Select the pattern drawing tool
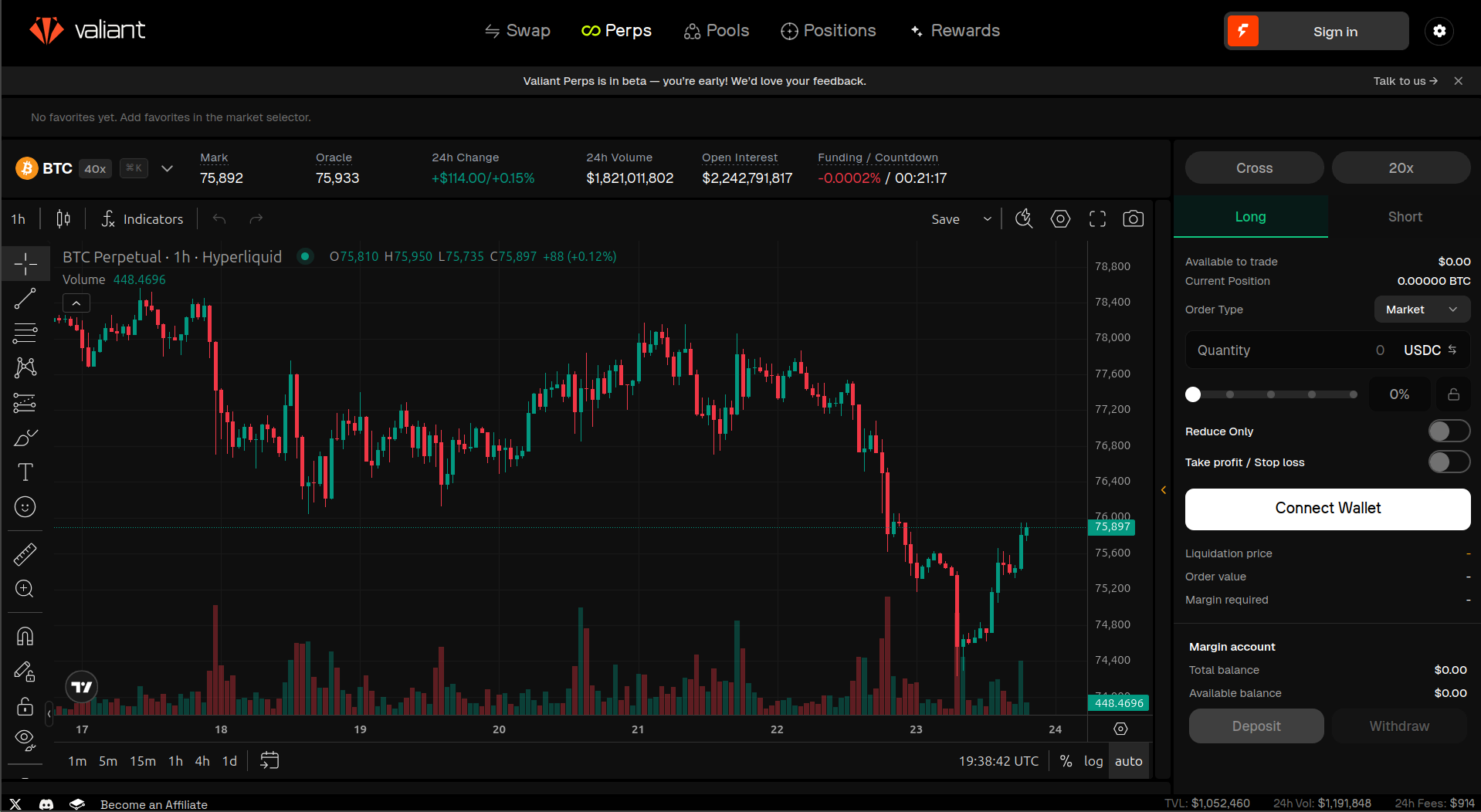This screenshot has width=1481, height=812. [25, 368]
